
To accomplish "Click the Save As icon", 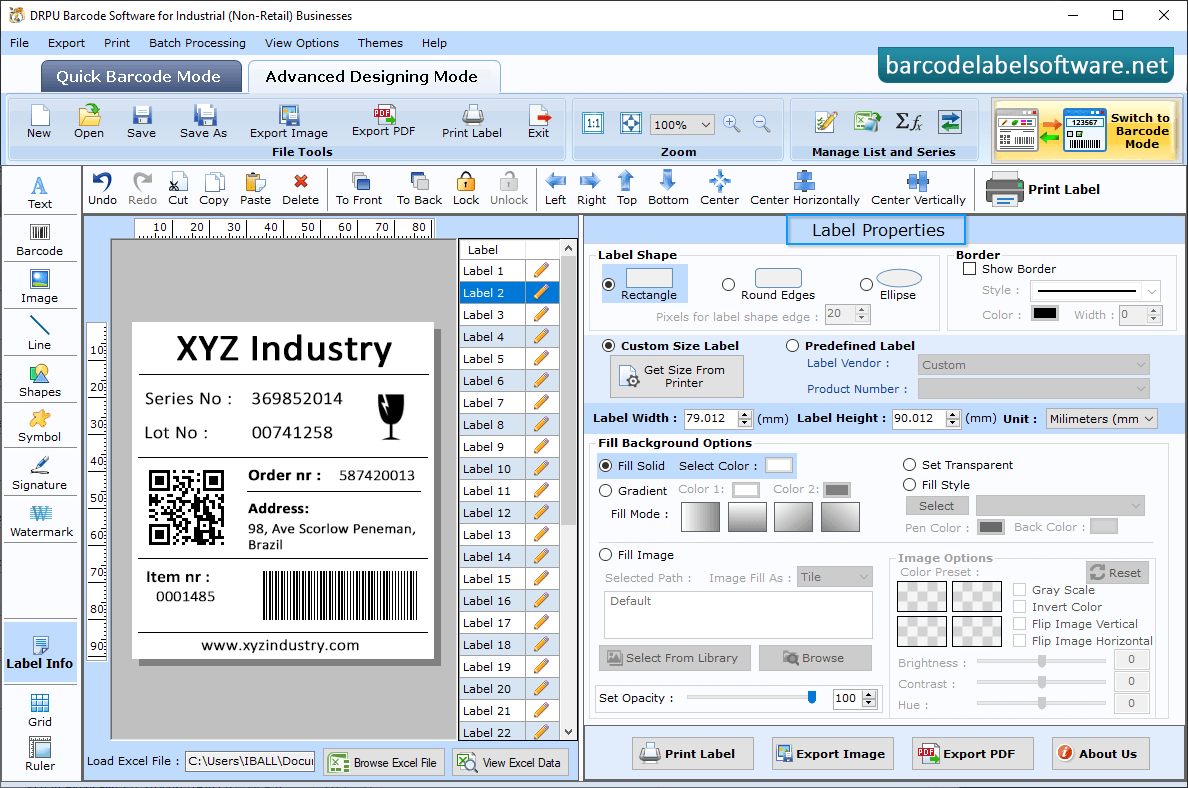I will [203, 122].
